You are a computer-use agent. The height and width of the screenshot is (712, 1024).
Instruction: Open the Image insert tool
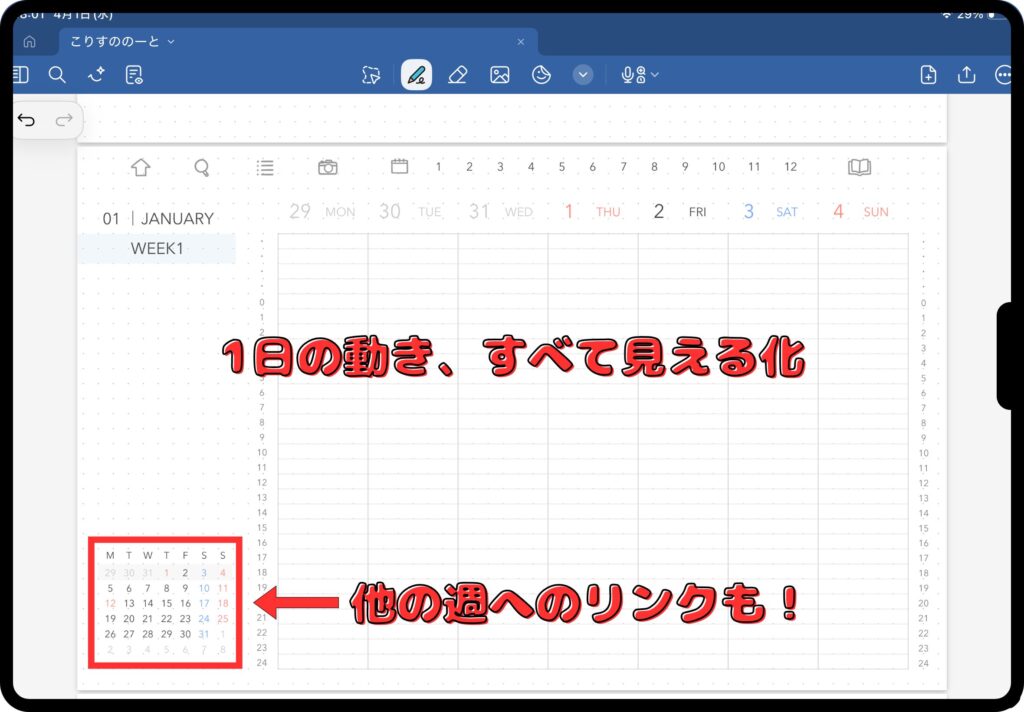pos(500,75)
